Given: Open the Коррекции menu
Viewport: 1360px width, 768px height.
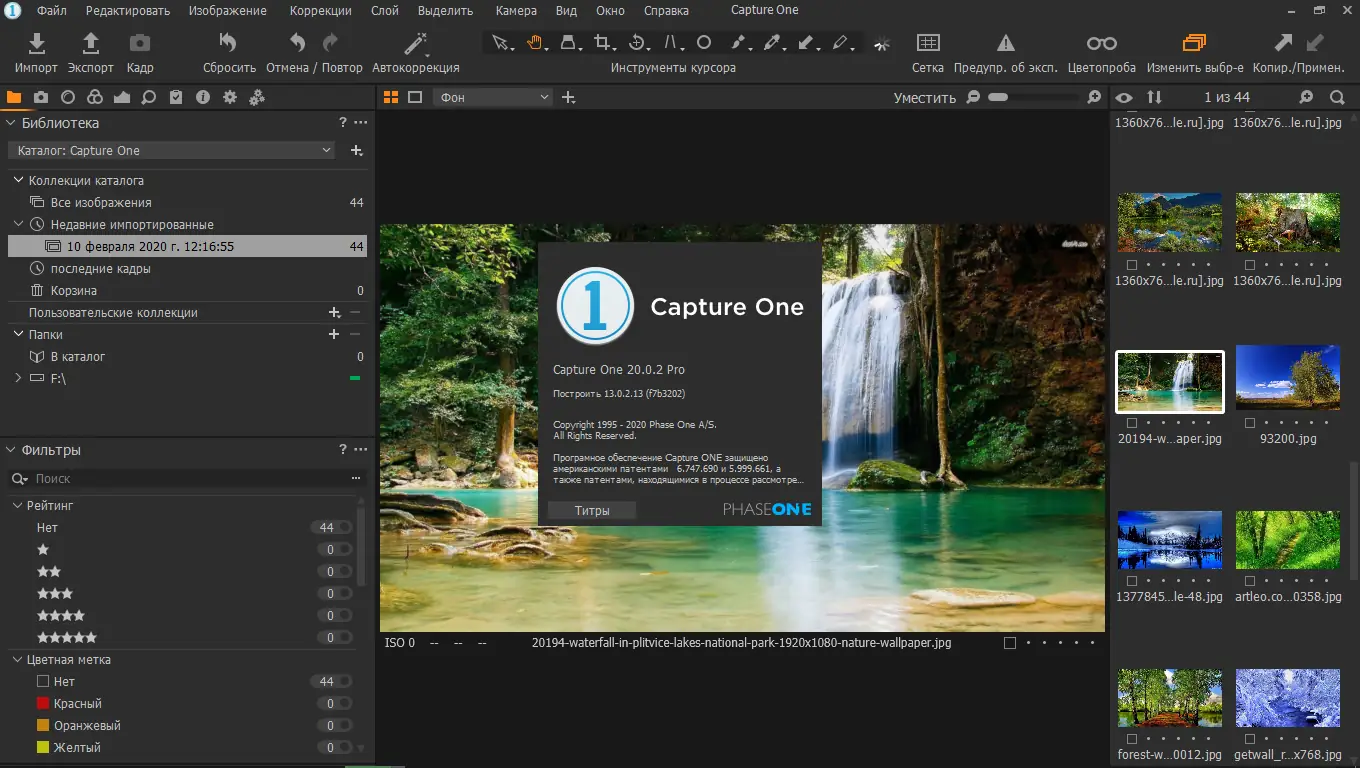Looking at the screenshot, I should pos(320,11).
